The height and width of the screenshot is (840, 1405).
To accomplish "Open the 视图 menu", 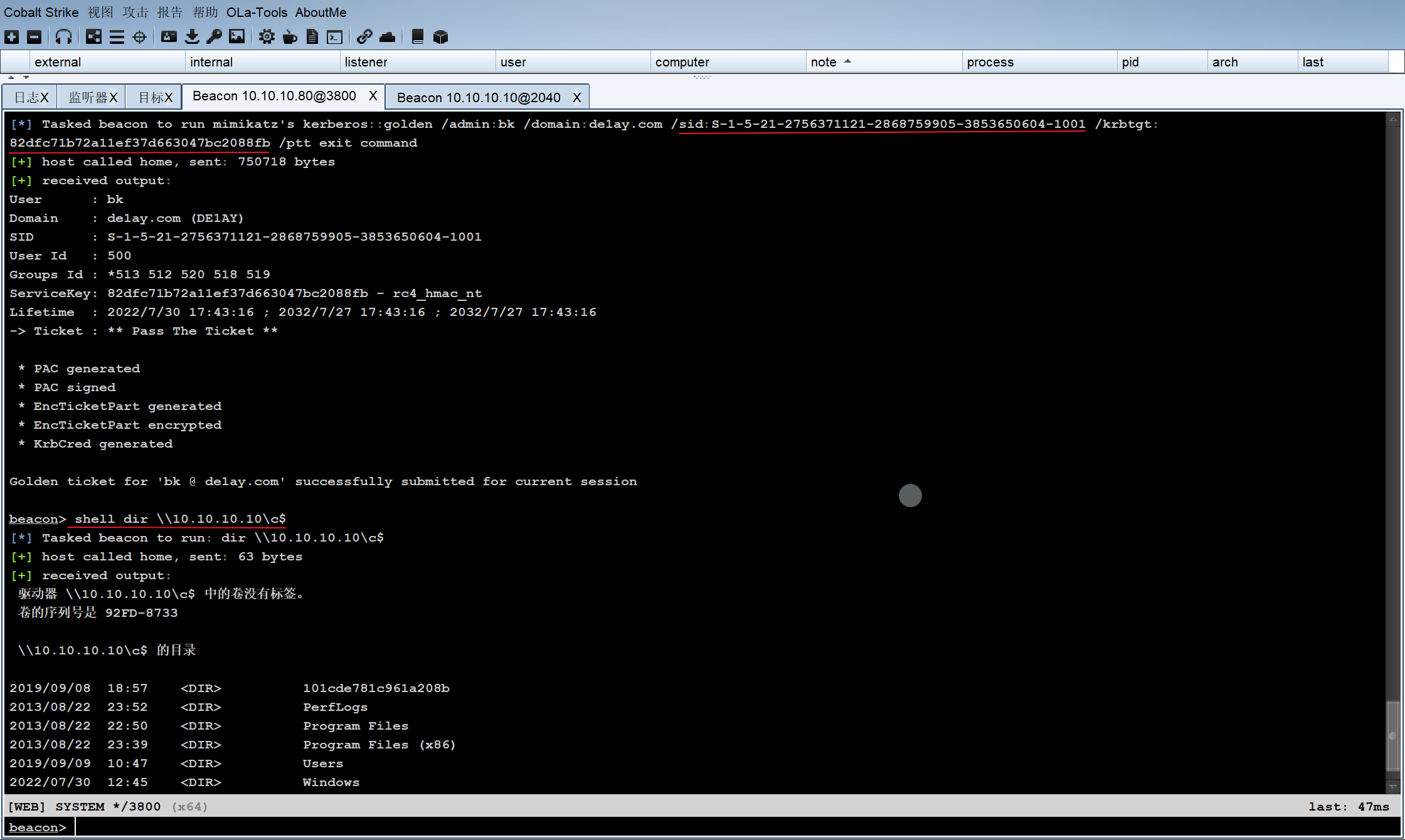I will (100, 13).
